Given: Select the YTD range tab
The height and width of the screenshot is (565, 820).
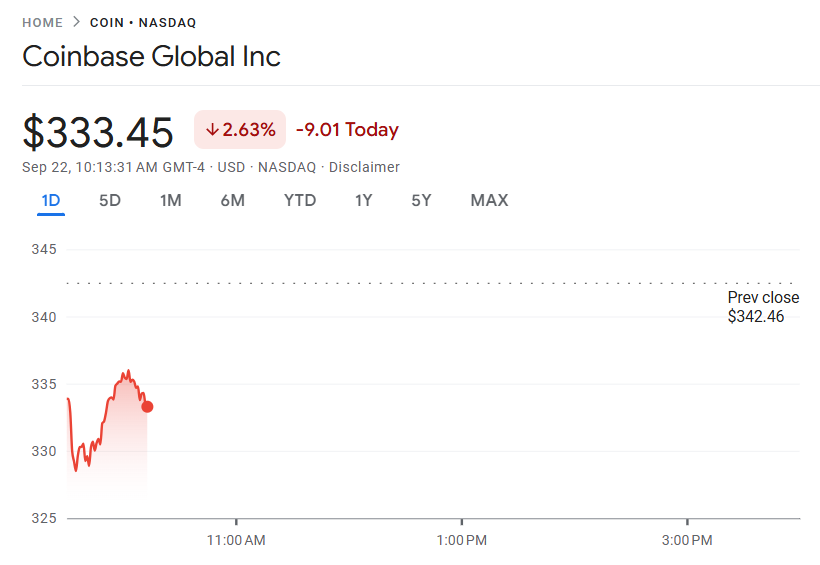Looking at the screenshot, I should point(300,201).
